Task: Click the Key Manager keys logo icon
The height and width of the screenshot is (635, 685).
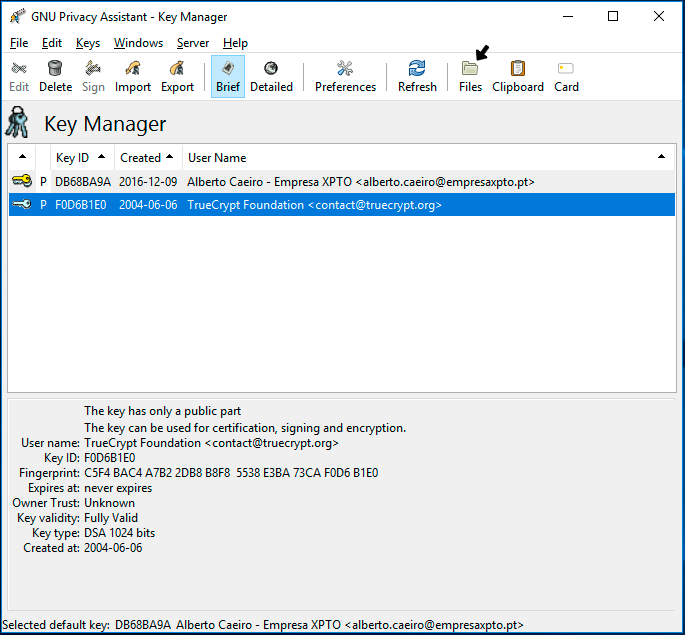Action: tap(17, 122)
